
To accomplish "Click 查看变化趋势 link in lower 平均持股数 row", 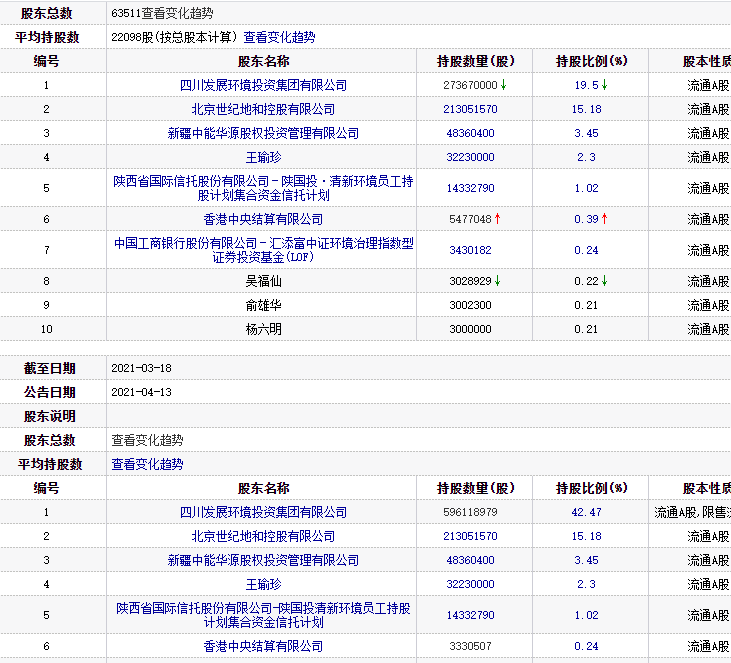I will pos(147,464).
